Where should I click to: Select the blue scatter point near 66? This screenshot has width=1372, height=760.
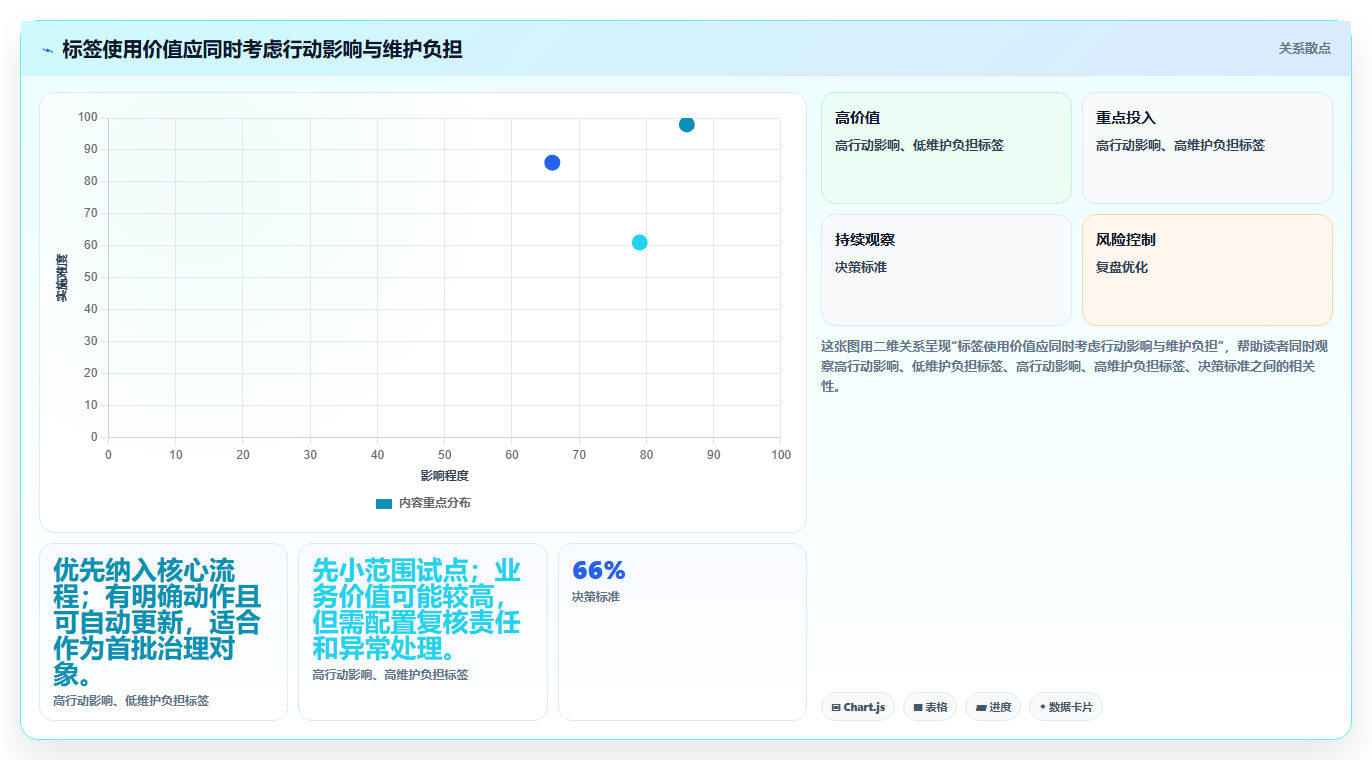pyautogui.click(x=552, y=162)
